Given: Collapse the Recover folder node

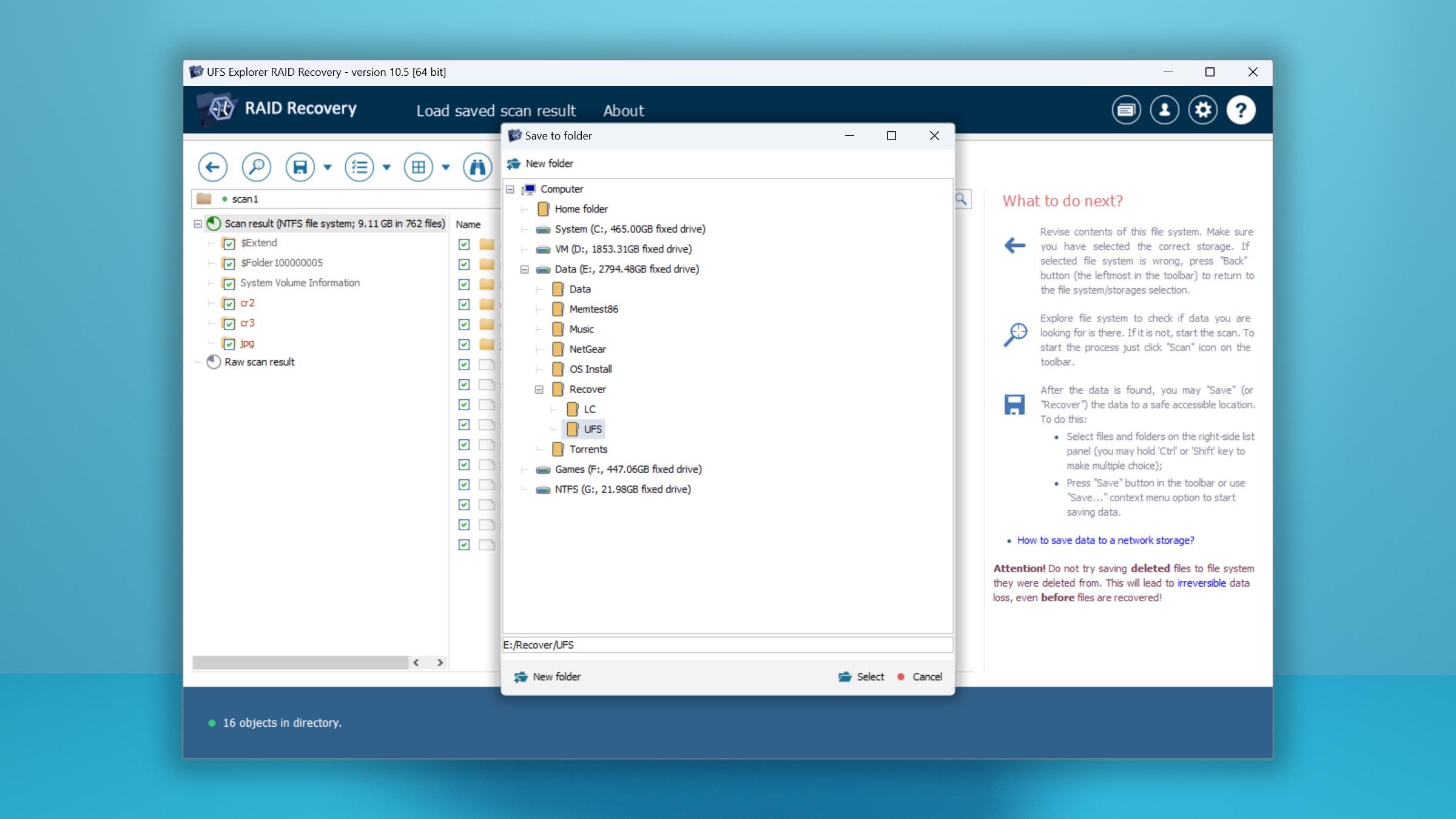Looking at the screenshot, I should [539, 389].
